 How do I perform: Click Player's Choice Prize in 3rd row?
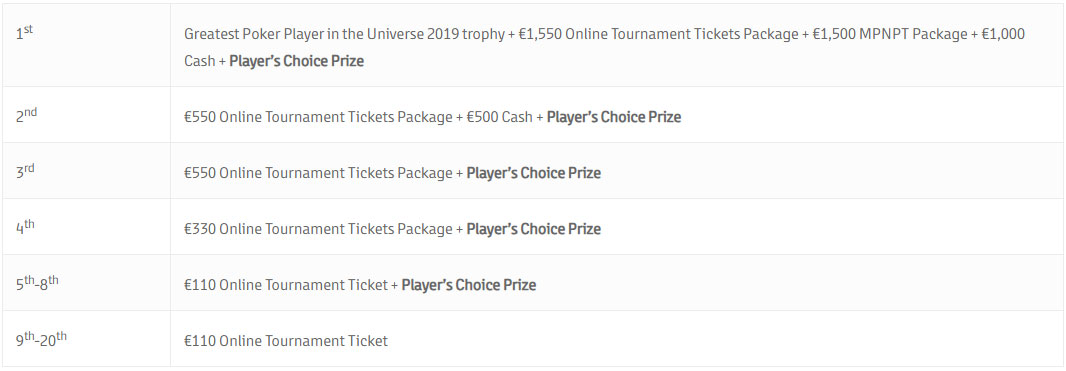tap(534, 173)
